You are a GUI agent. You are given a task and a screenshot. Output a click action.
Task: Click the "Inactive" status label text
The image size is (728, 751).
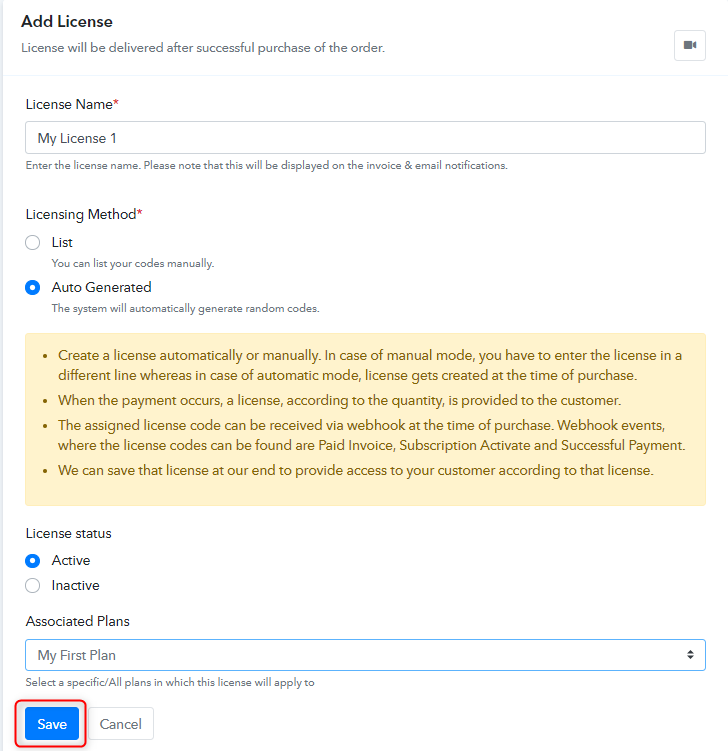click(x=76, y=585)
